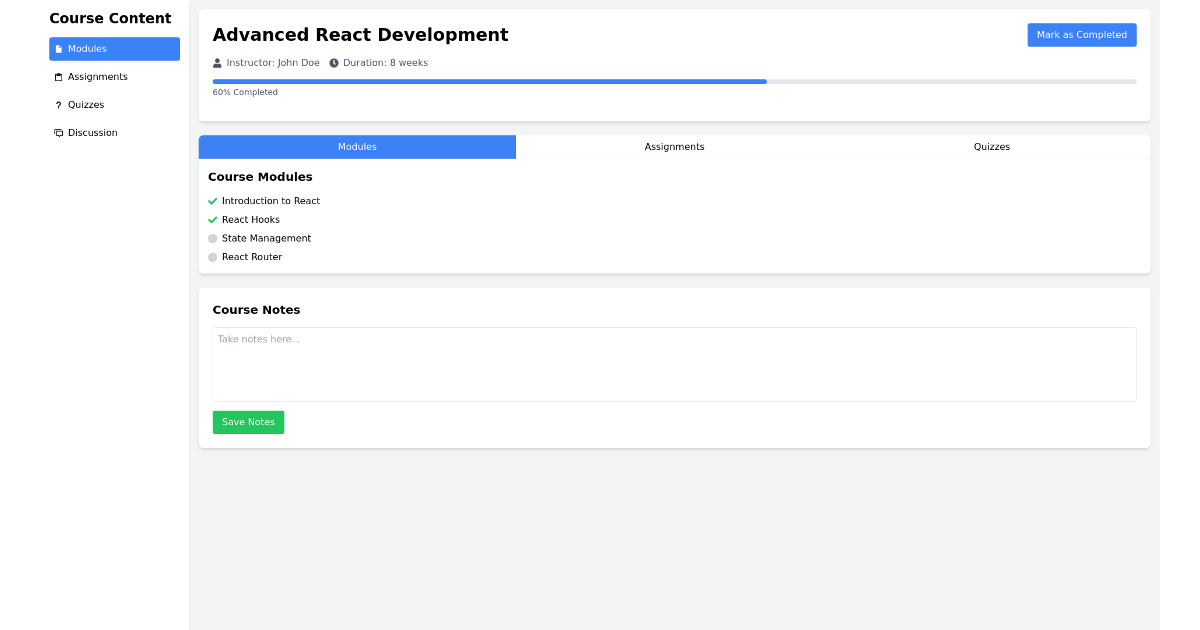Click the checkmark next to Introduction to React
The height and width of the screenshot is (630, 1200).
(x=212, y=200)
